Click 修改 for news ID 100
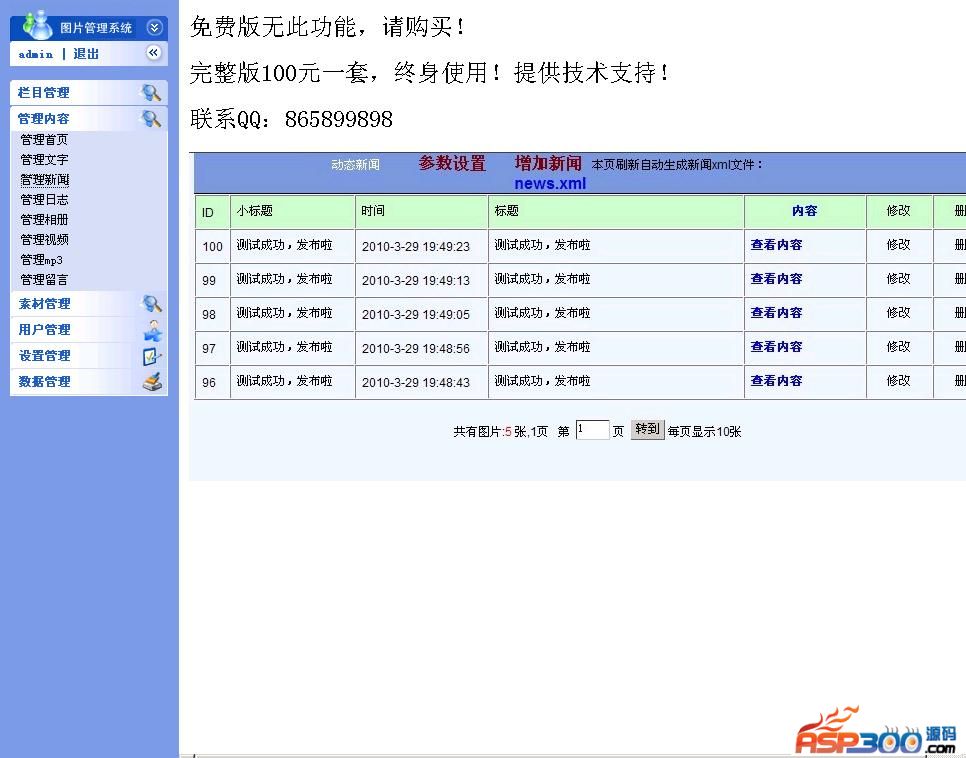Viewport: 966px width, 758px height. pos(898,245)
